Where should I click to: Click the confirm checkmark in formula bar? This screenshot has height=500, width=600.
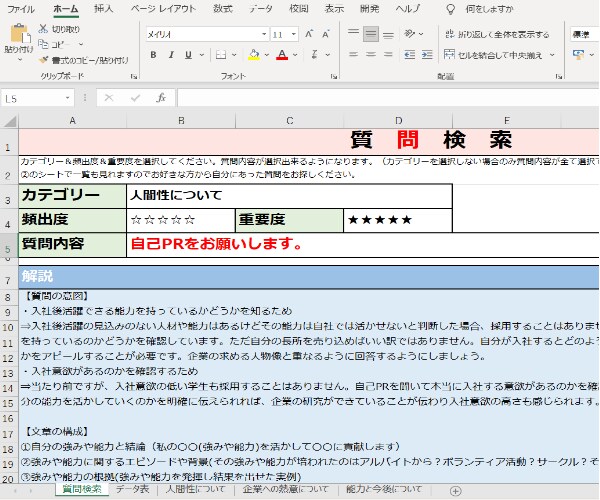pyautogui.click(x=135, y=98)
